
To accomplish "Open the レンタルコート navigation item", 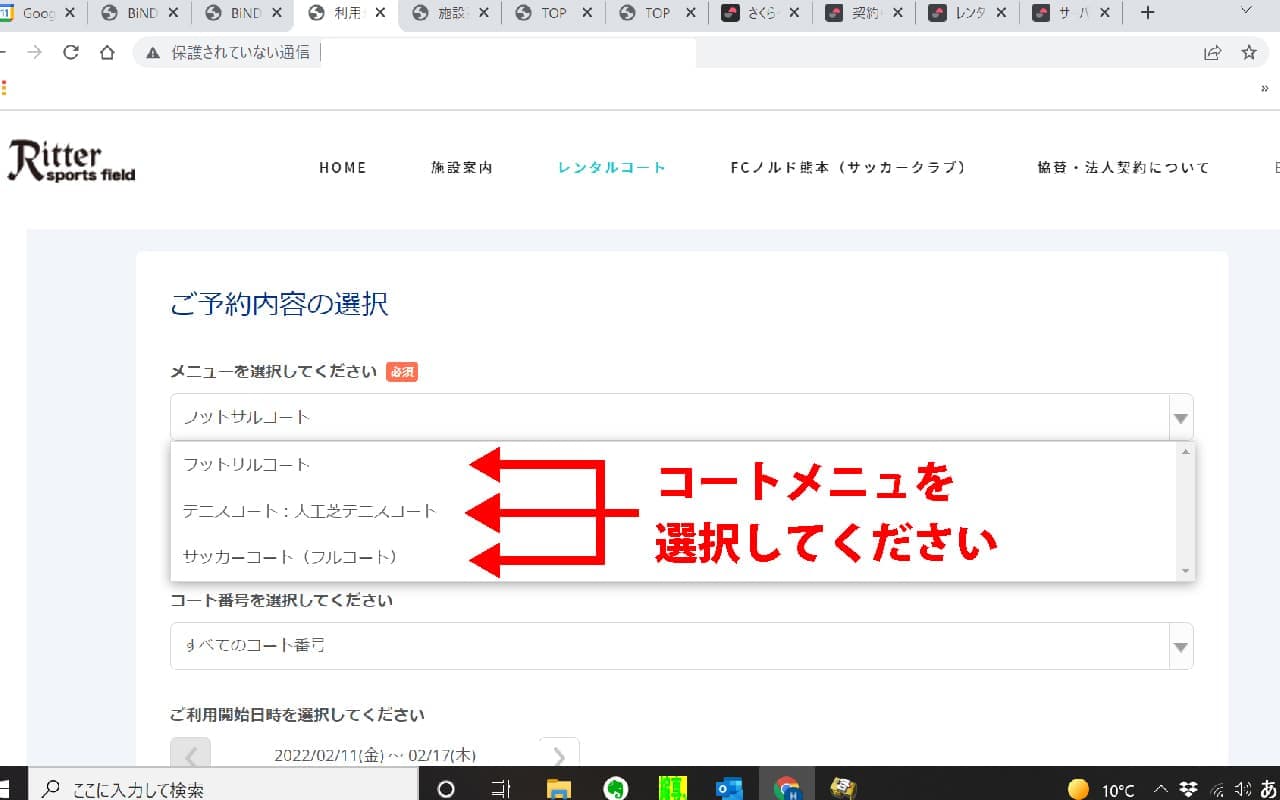I will coord(611,168).
